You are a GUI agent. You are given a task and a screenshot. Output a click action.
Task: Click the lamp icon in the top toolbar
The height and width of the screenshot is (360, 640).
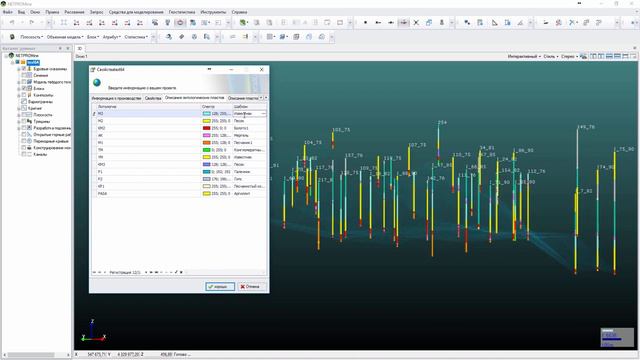[167, 23]
